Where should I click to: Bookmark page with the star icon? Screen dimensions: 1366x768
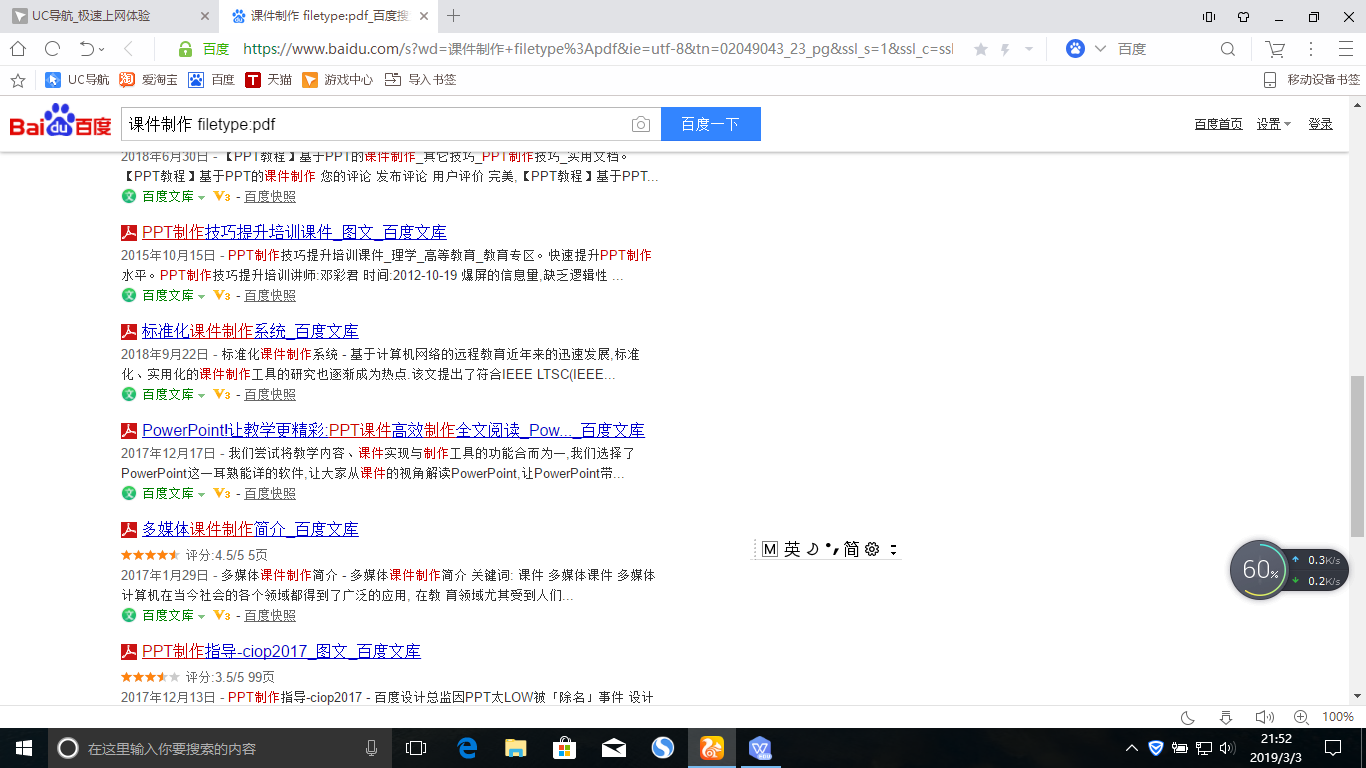(x=981, y=49)
